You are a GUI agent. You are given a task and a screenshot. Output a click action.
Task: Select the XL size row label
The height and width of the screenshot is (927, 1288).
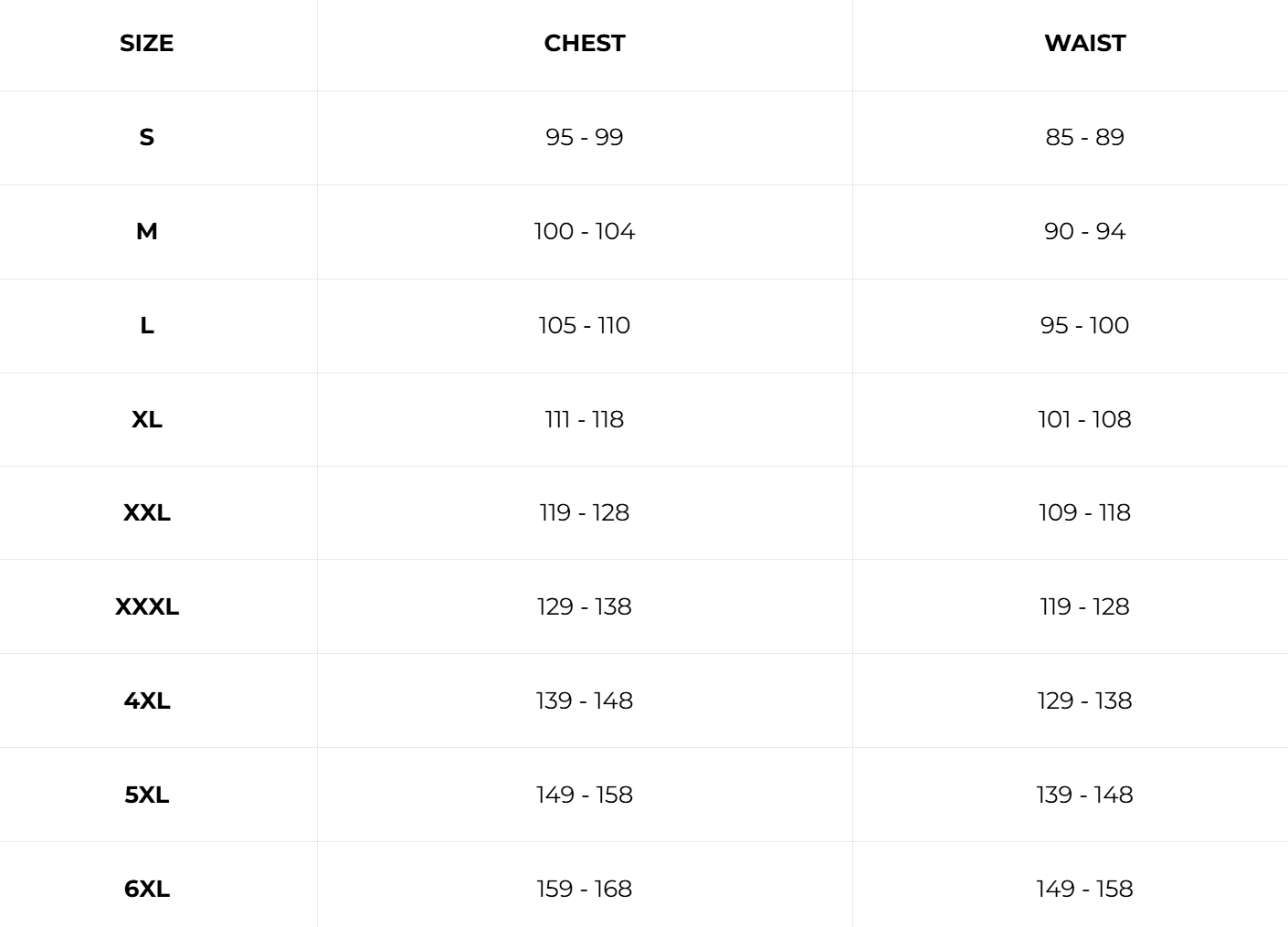tap(146, 419)
